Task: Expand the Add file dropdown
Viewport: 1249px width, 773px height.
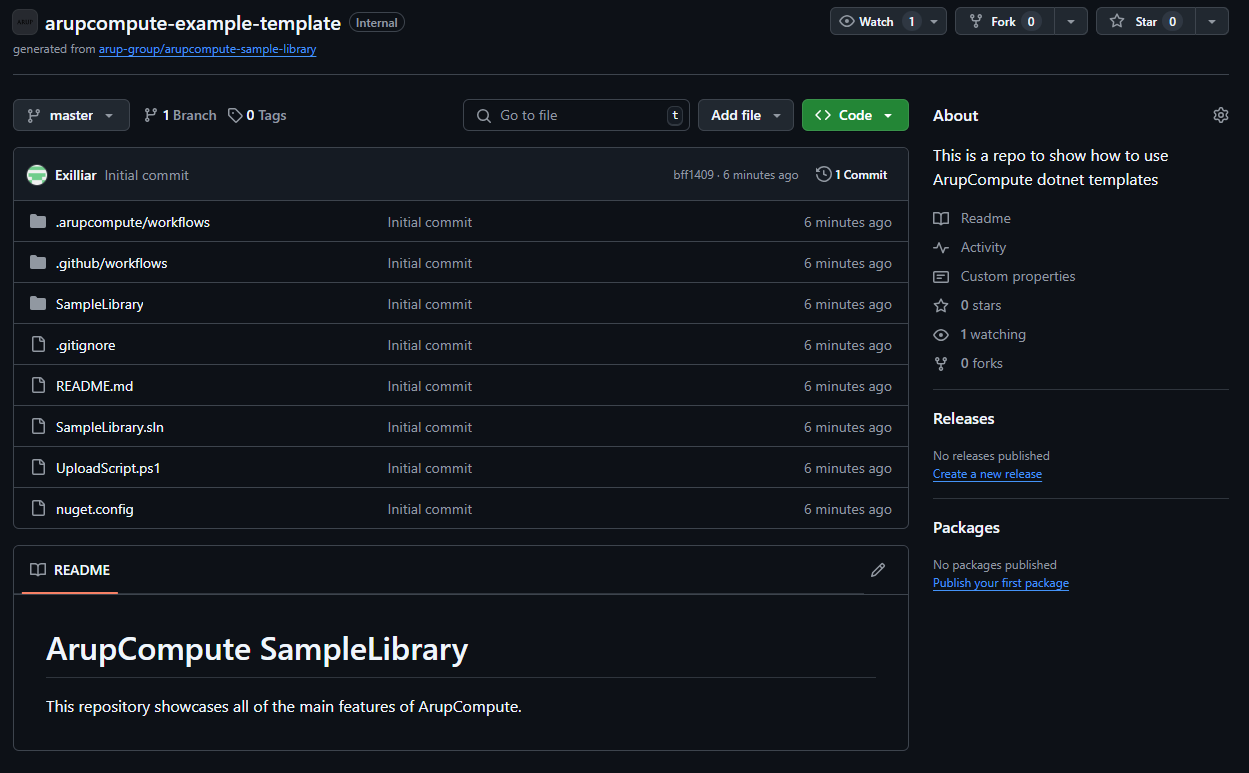Action: pos(746,115)
